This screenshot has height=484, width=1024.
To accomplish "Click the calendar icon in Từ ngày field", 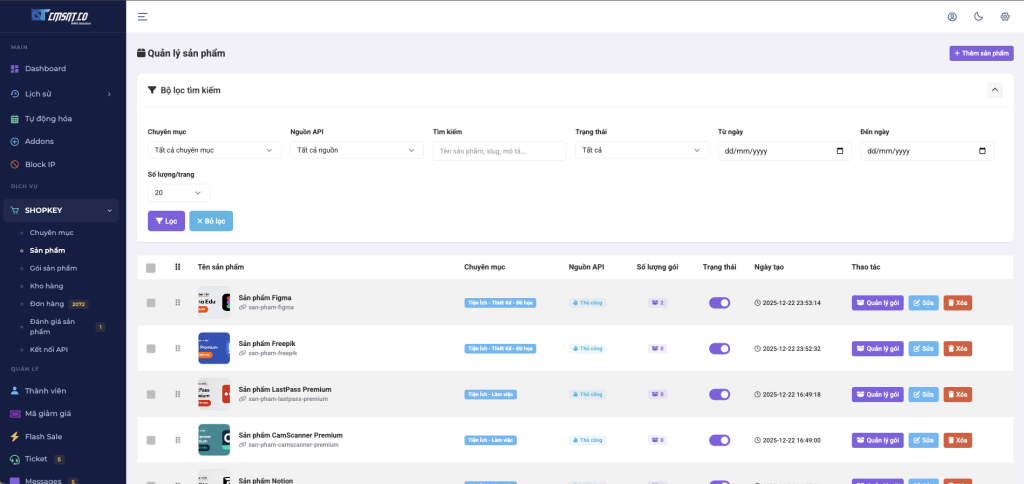I will tap(840, 151).
